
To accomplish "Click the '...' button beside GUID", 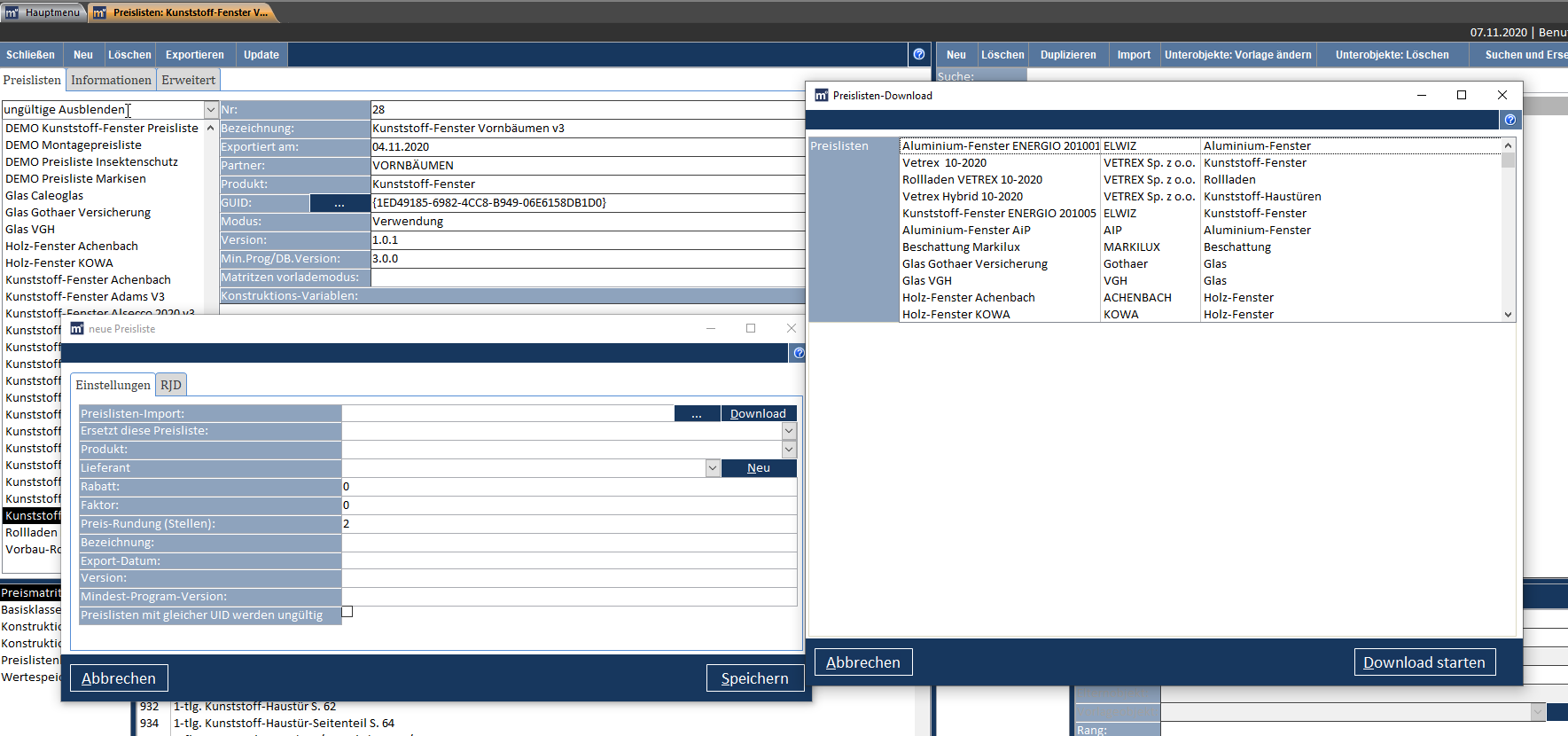I will (x=339, y=203).
